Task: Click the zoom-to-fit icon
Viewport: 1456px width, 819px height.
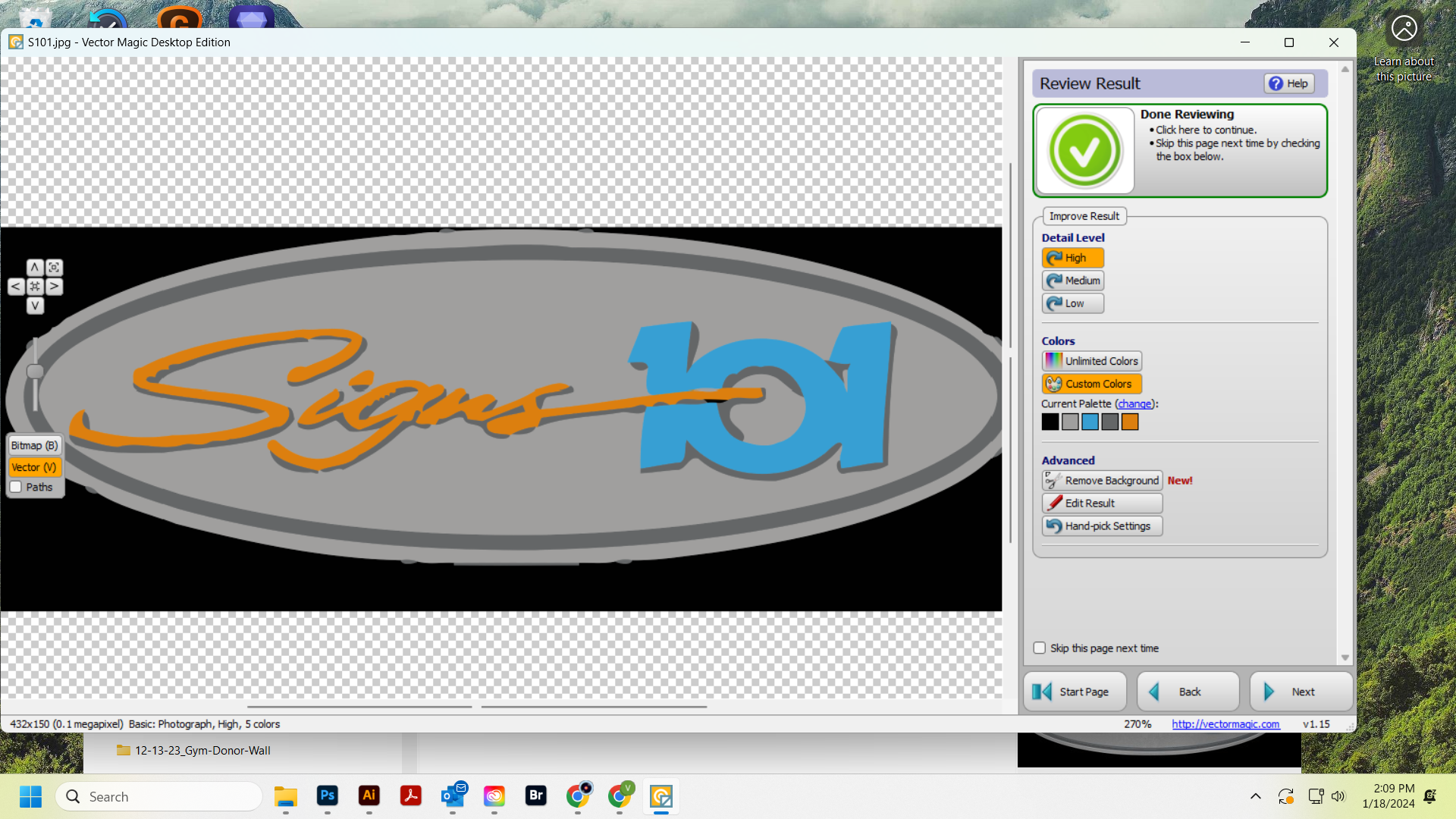Action: tap(54, 268)
